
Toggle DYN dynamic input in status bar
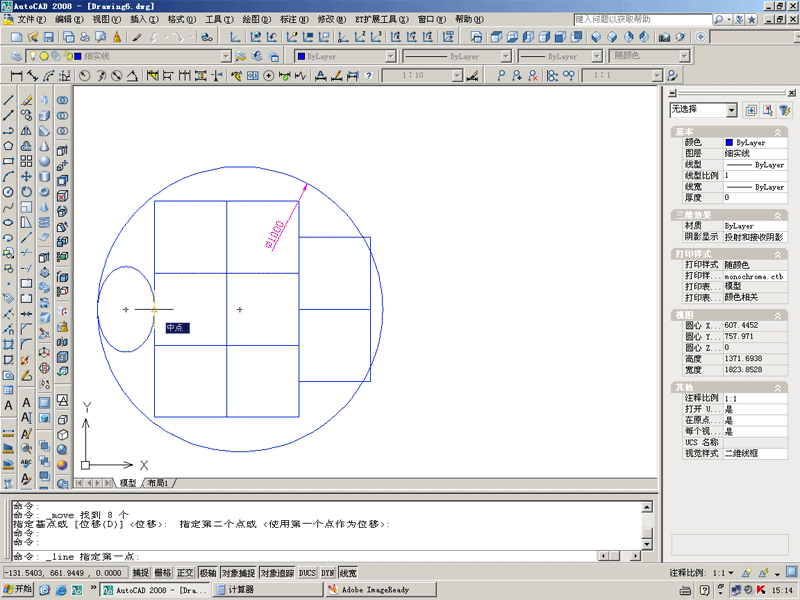pyautogui.click(x=327, y=573)
